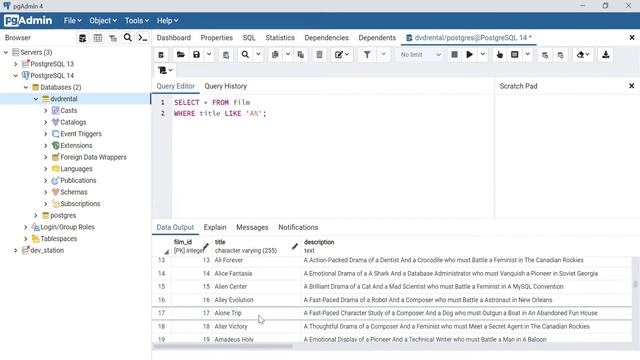640x360 pixels.
Task: Open the Find options dropdown arrow
Action: pos(258,54)
